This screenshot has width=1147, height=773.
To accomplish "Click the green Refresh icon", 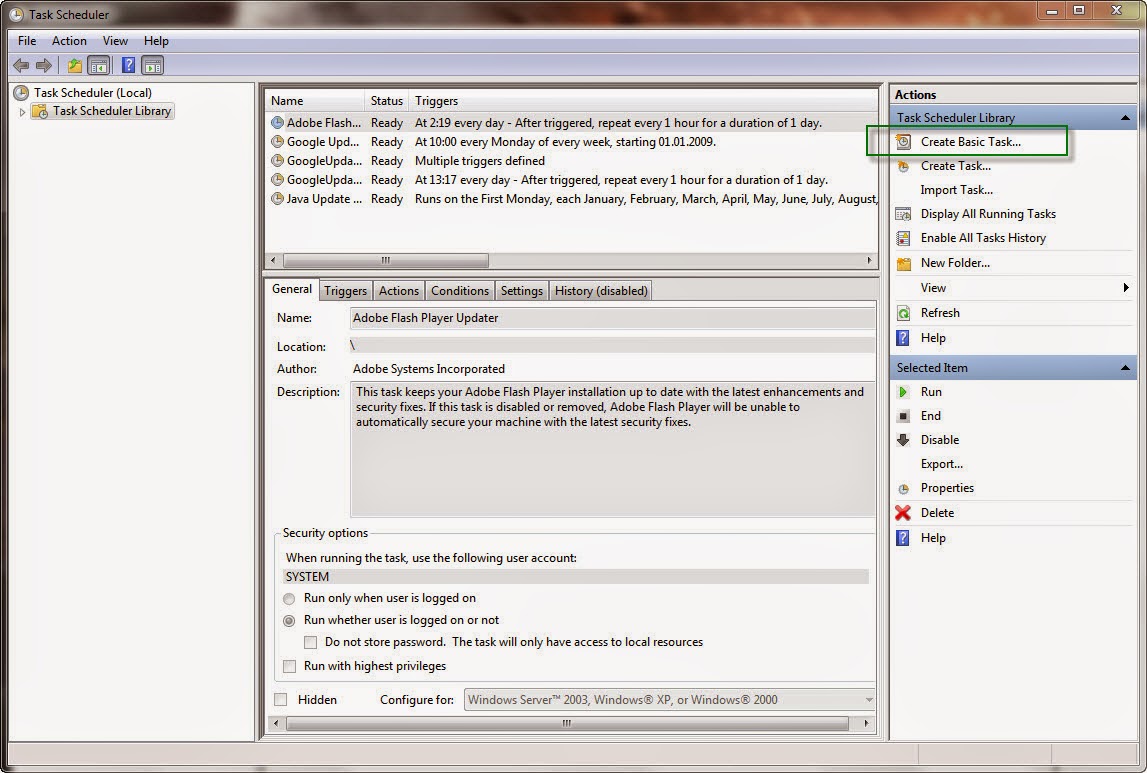I will click(x=903, y=313).
